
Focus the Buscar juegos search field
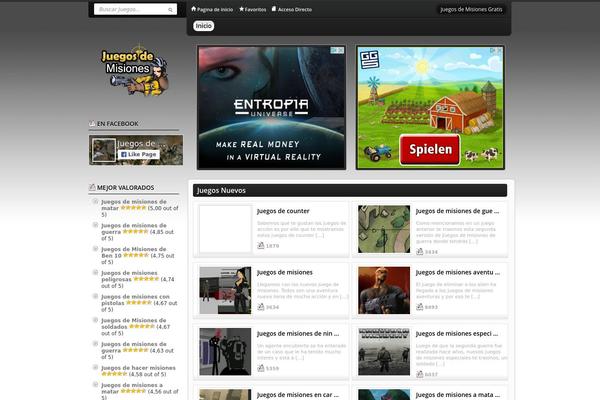coord(135,9)
